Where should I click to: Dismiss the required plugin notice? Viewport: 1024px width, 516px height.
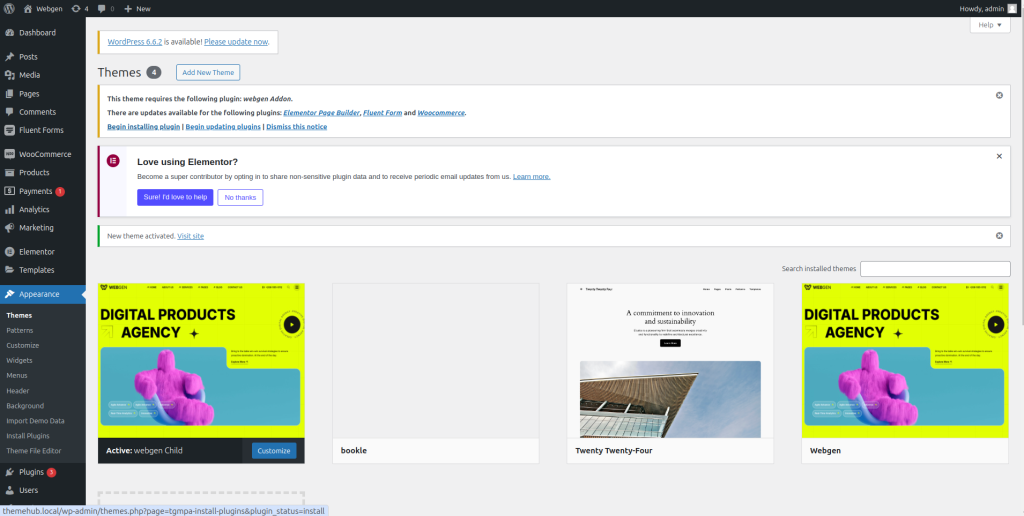(x=999, y=95)
